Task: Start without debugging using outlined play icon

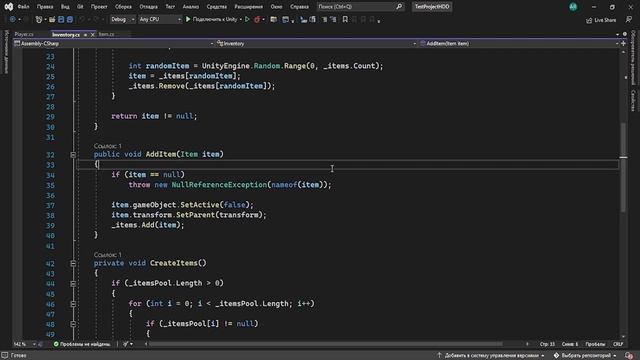Action: pos(247,19)
